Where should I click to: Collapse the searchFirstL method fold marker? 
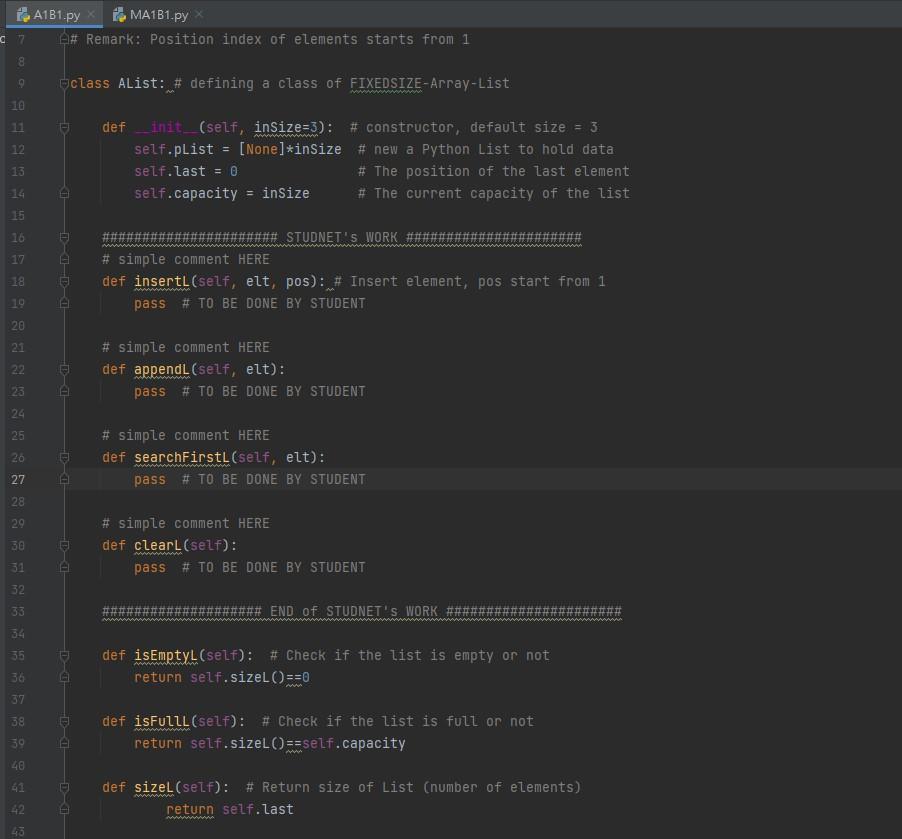coord(63,457)
